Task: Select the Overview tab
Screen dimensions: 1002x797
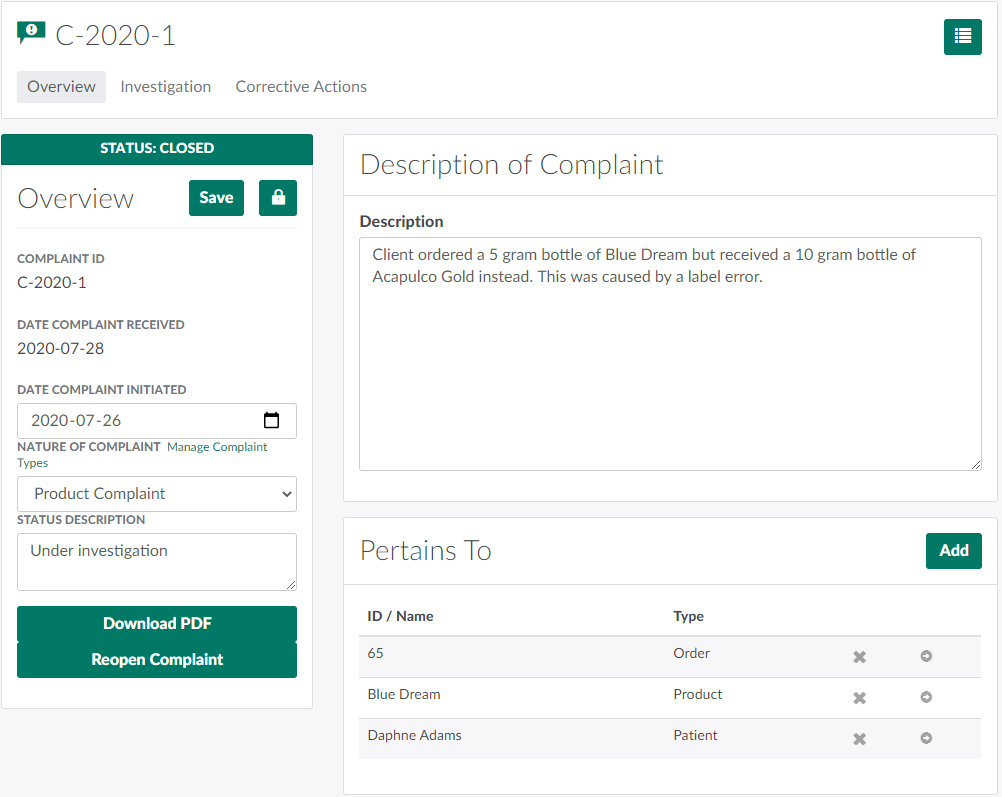Action: pyautogui.click(x=61, y=87)
